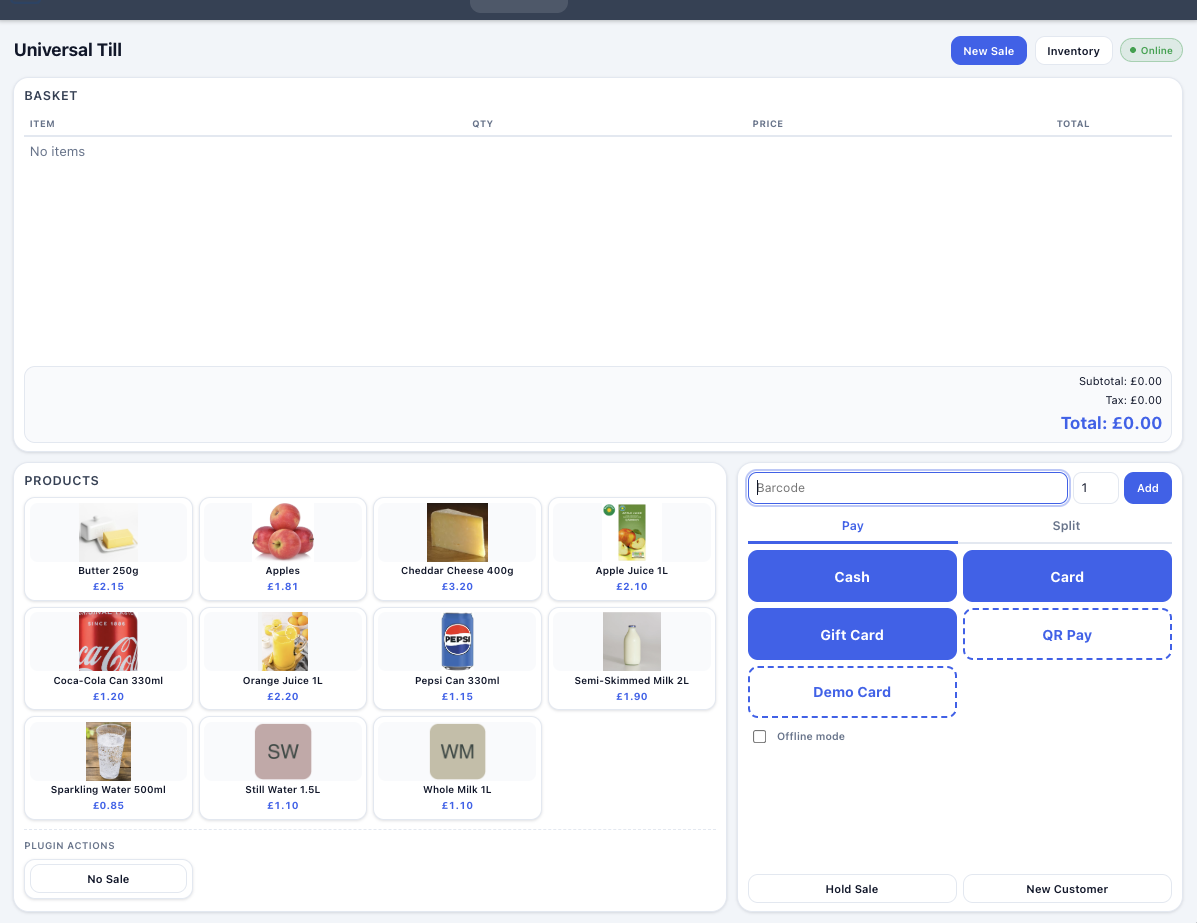Add Coca-Cola Can 330ml to basket
This screenshot has height=923, width=1197.
click(108, 658)
